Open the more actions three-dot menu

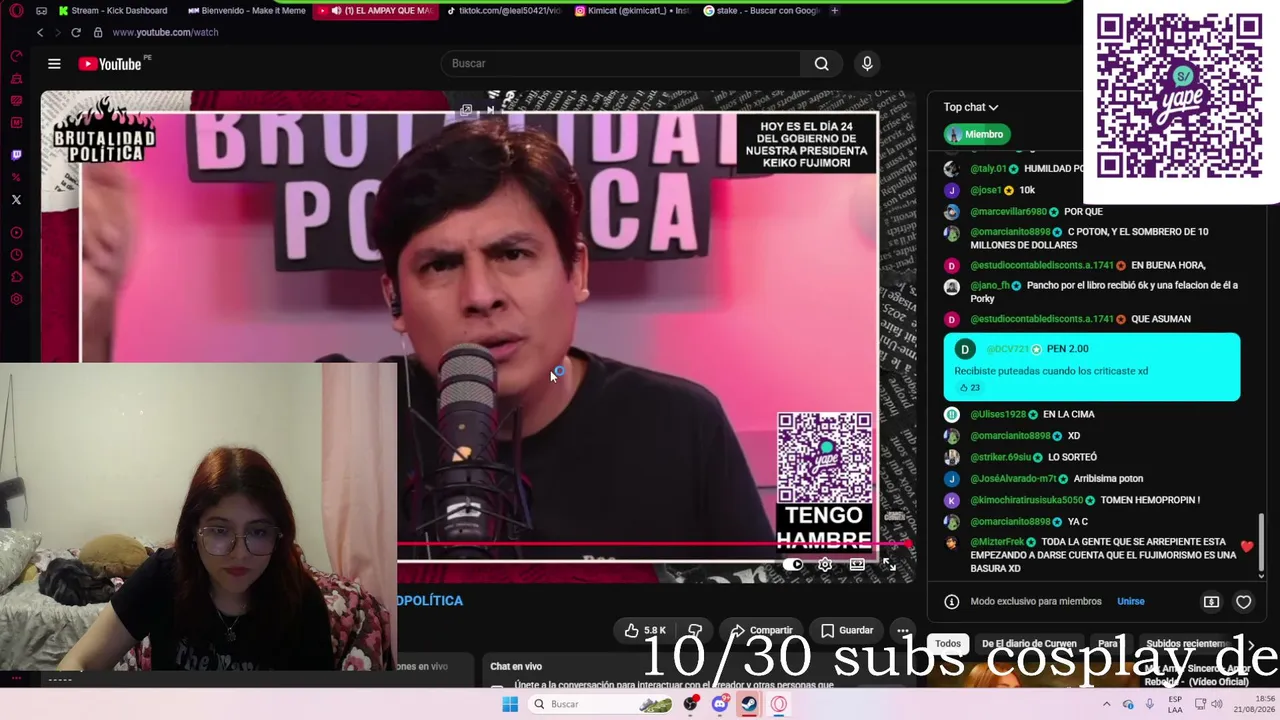(x=903, y=631)
